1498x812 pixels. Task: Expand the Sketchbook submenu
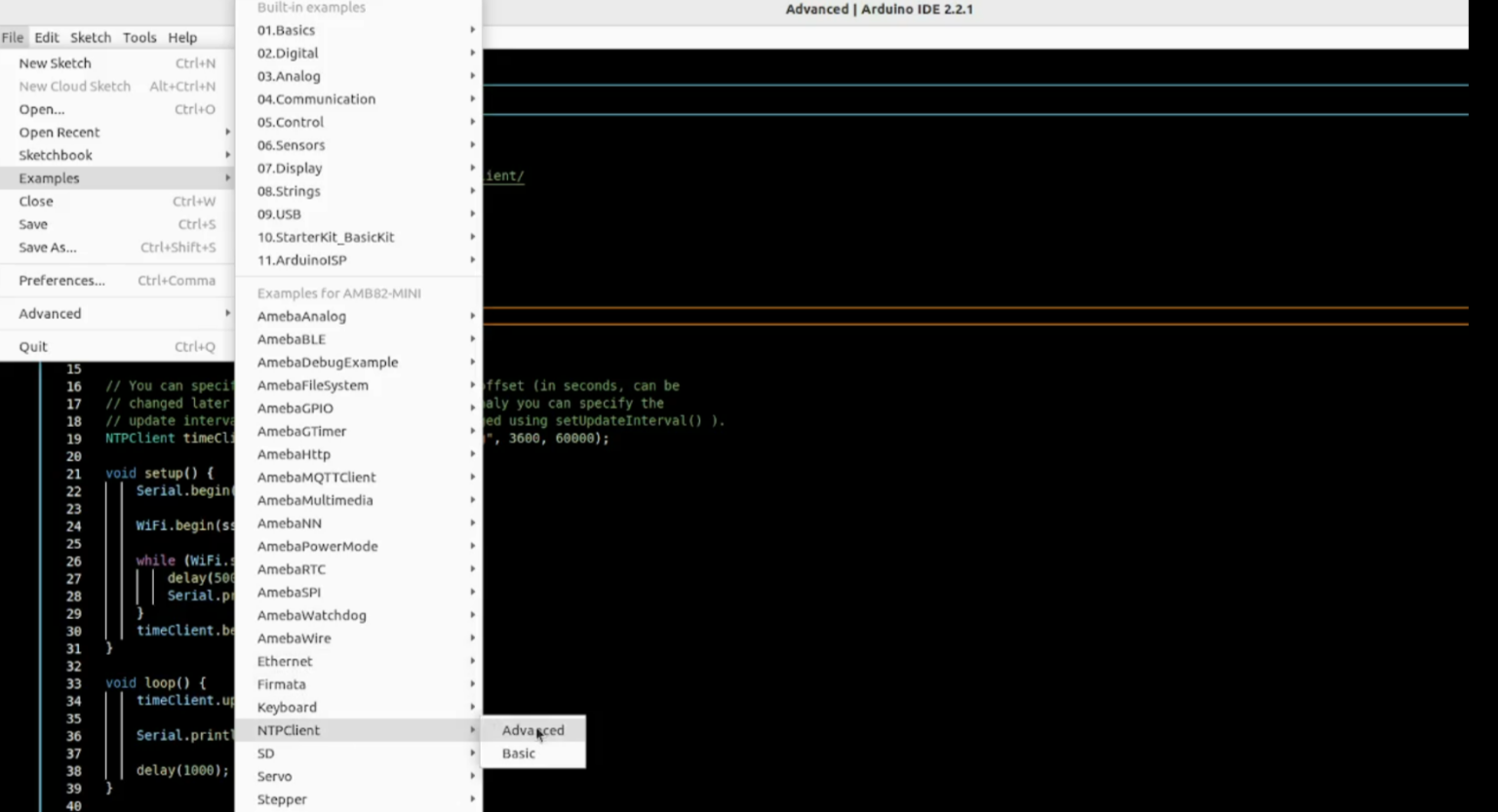[117, 155]
